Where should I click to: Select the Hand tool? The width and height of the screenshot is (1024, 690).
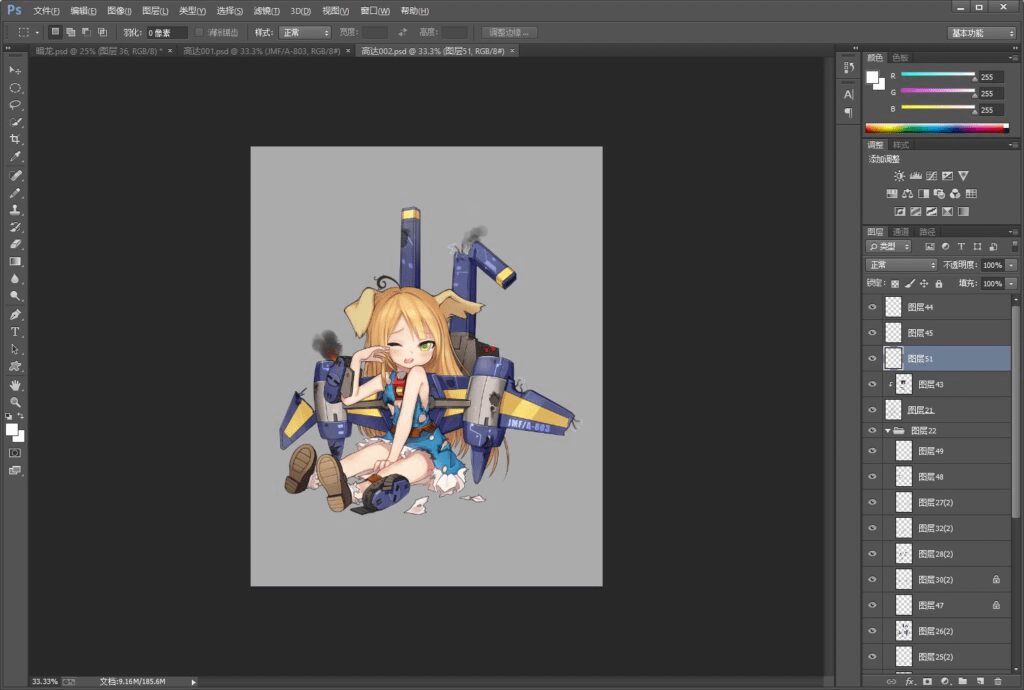click(x=15, y=385)
